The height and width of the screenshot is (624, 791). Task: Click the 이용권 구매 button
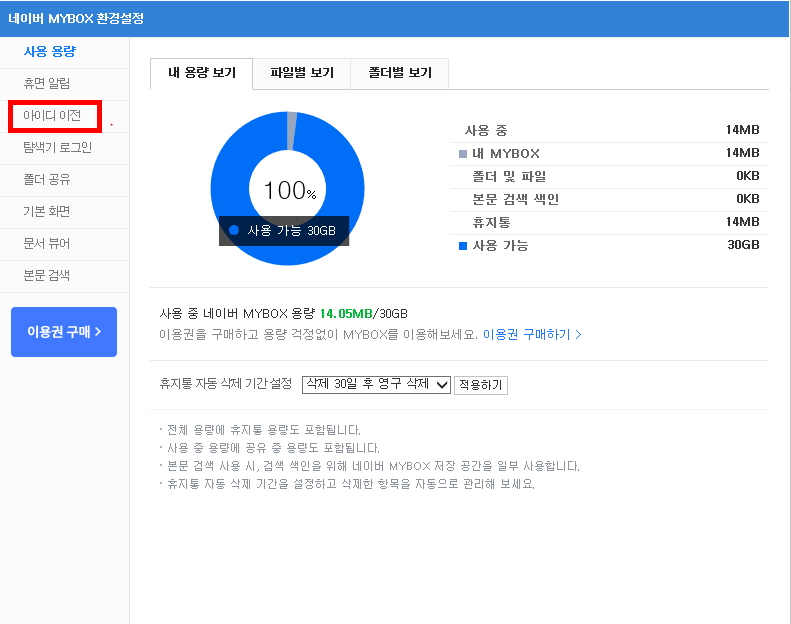pos(64,332)
